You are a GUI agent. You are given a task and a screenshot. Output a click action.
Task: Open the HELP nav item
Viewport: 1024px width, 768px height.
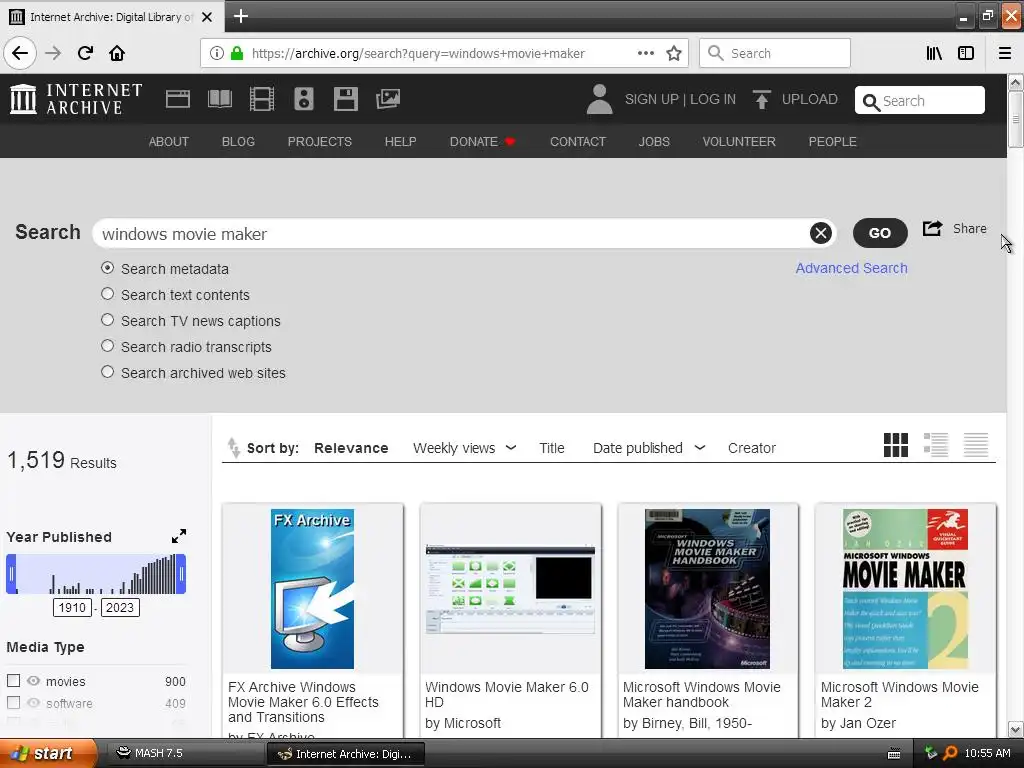pos(400,142)
